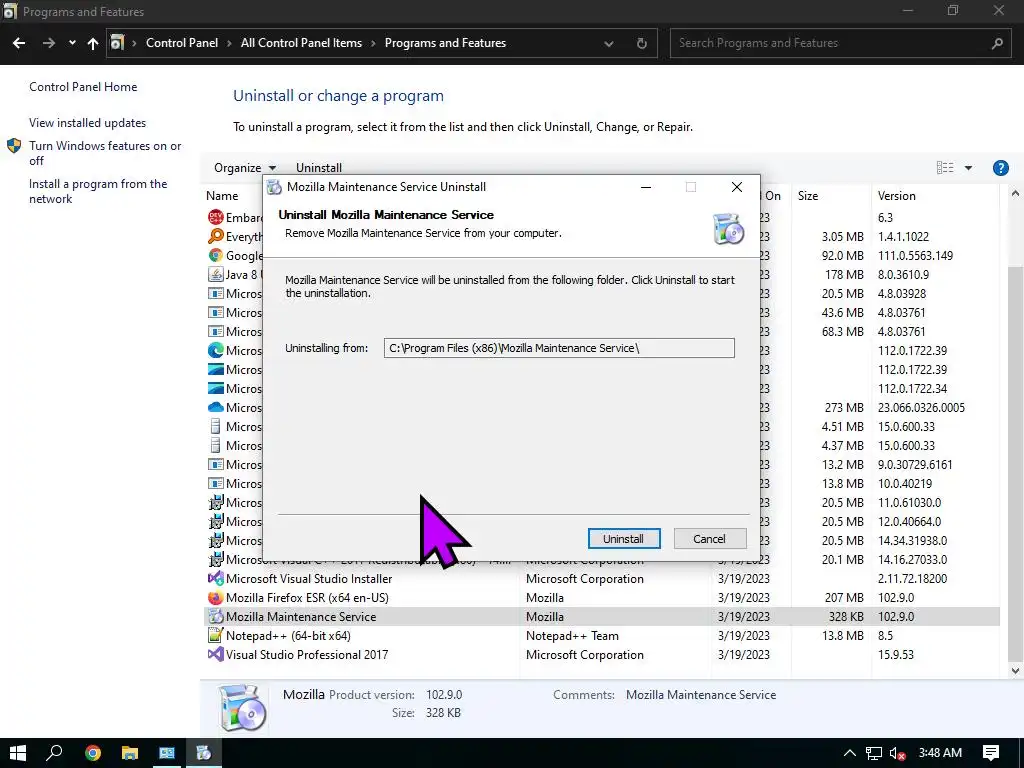Open Install a program from the network
Image resolution: width=1024 pixels, height=768 pixels.
pos(98,191)
